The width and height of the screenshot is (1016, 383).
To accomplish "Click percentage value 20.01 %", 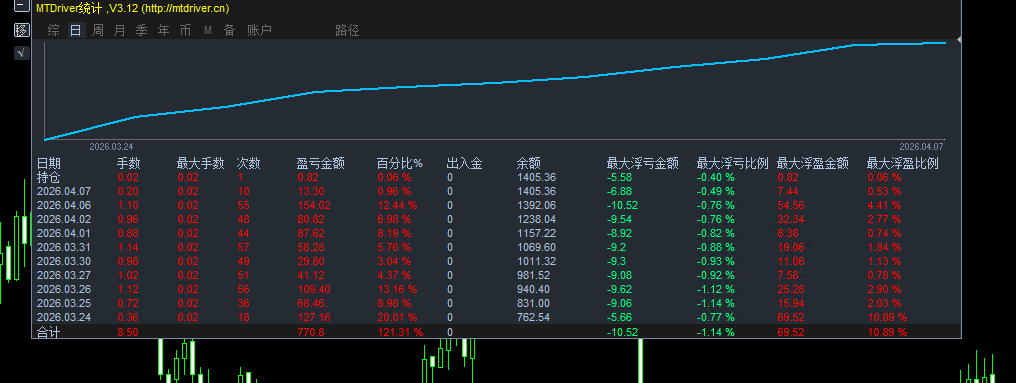I will click(x=397, y=317).
